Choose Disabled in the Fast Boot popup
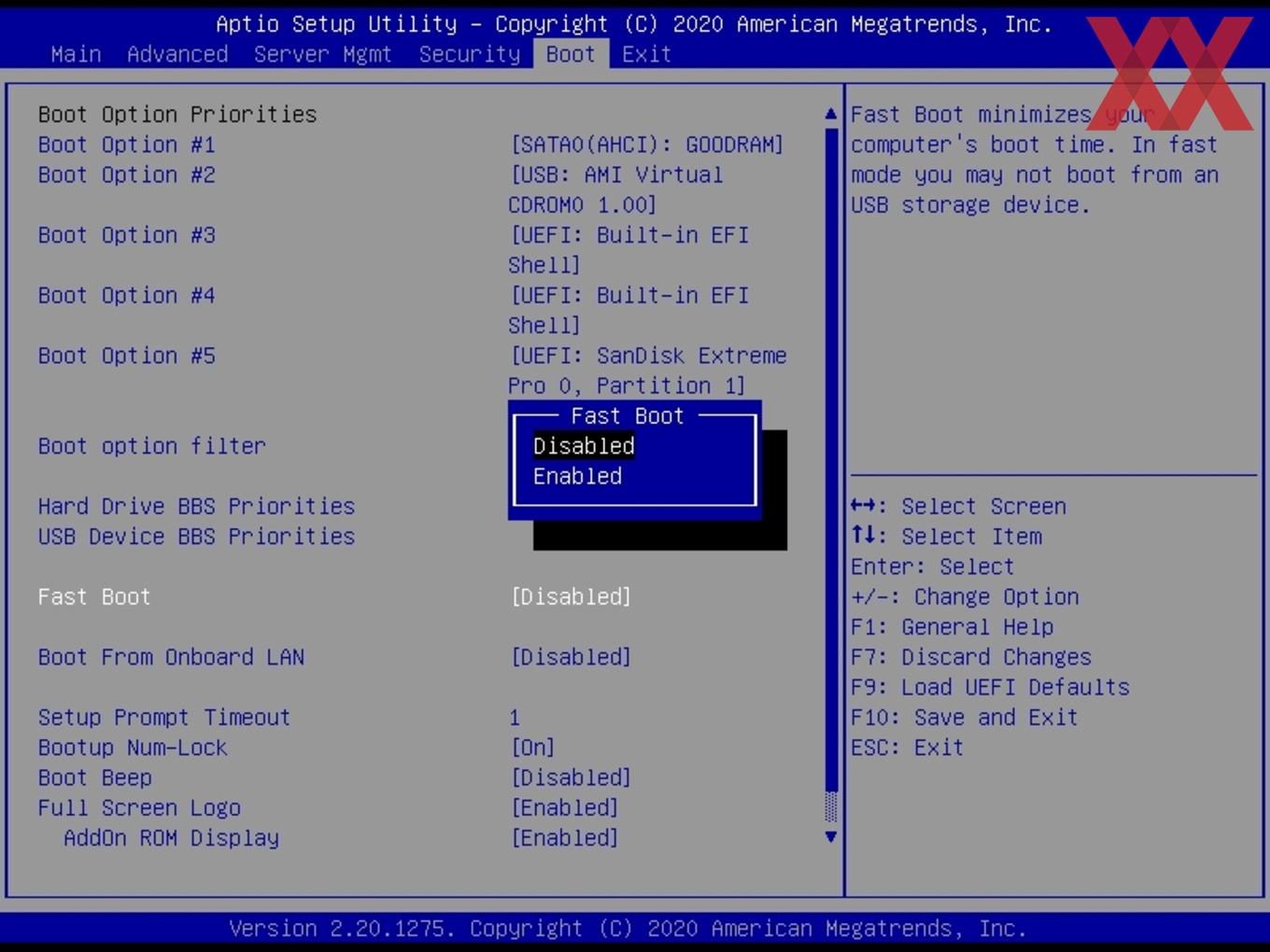Viewport: 1270px width, 952px height. 584,446
